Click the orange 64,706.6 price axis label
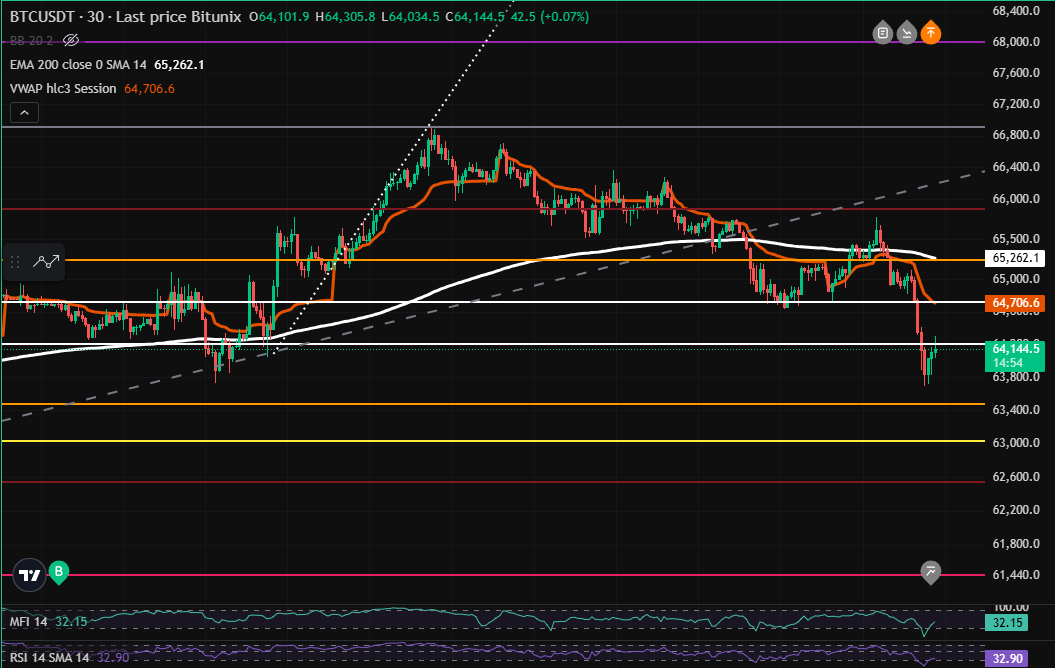Image resolution: width=1055 pixels, height=668 pixels. click(1015, 303)
